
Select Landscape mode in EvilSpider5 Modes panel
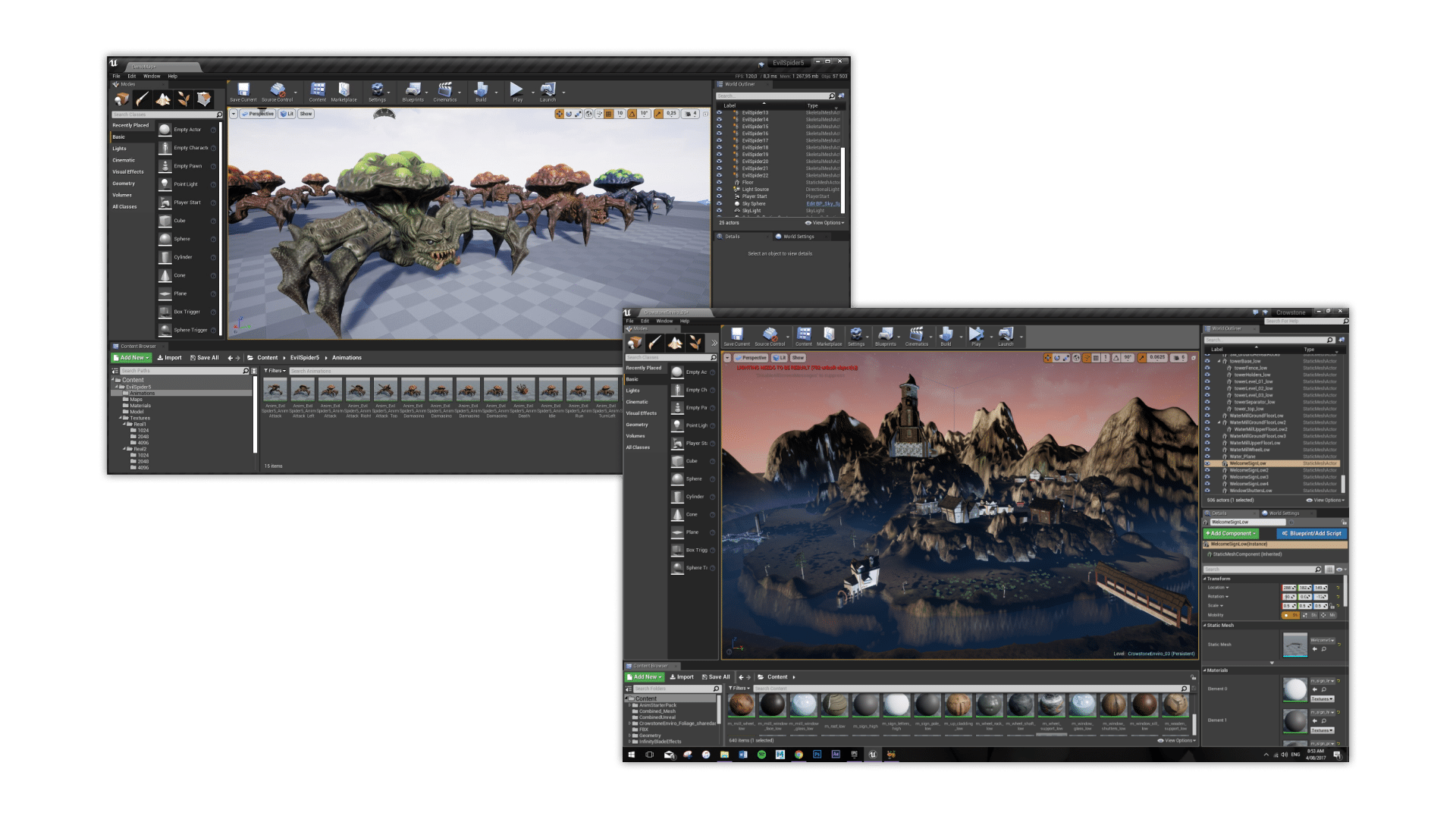point(163,99)
